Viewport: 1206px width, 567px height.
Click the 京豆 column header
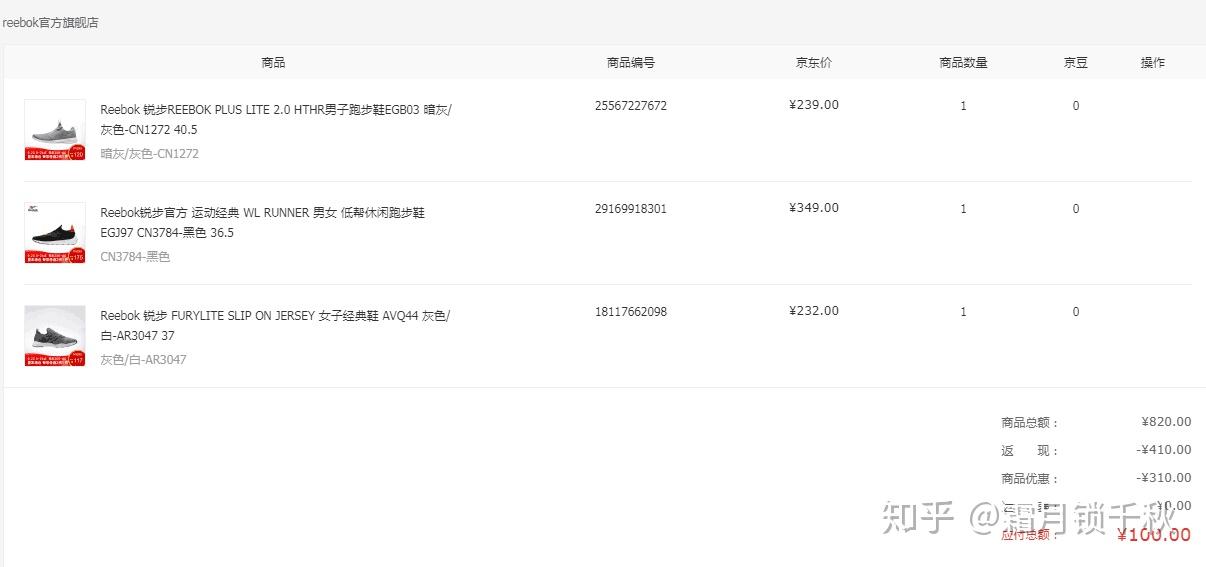pyautogui.click(x=1075, y=62)
